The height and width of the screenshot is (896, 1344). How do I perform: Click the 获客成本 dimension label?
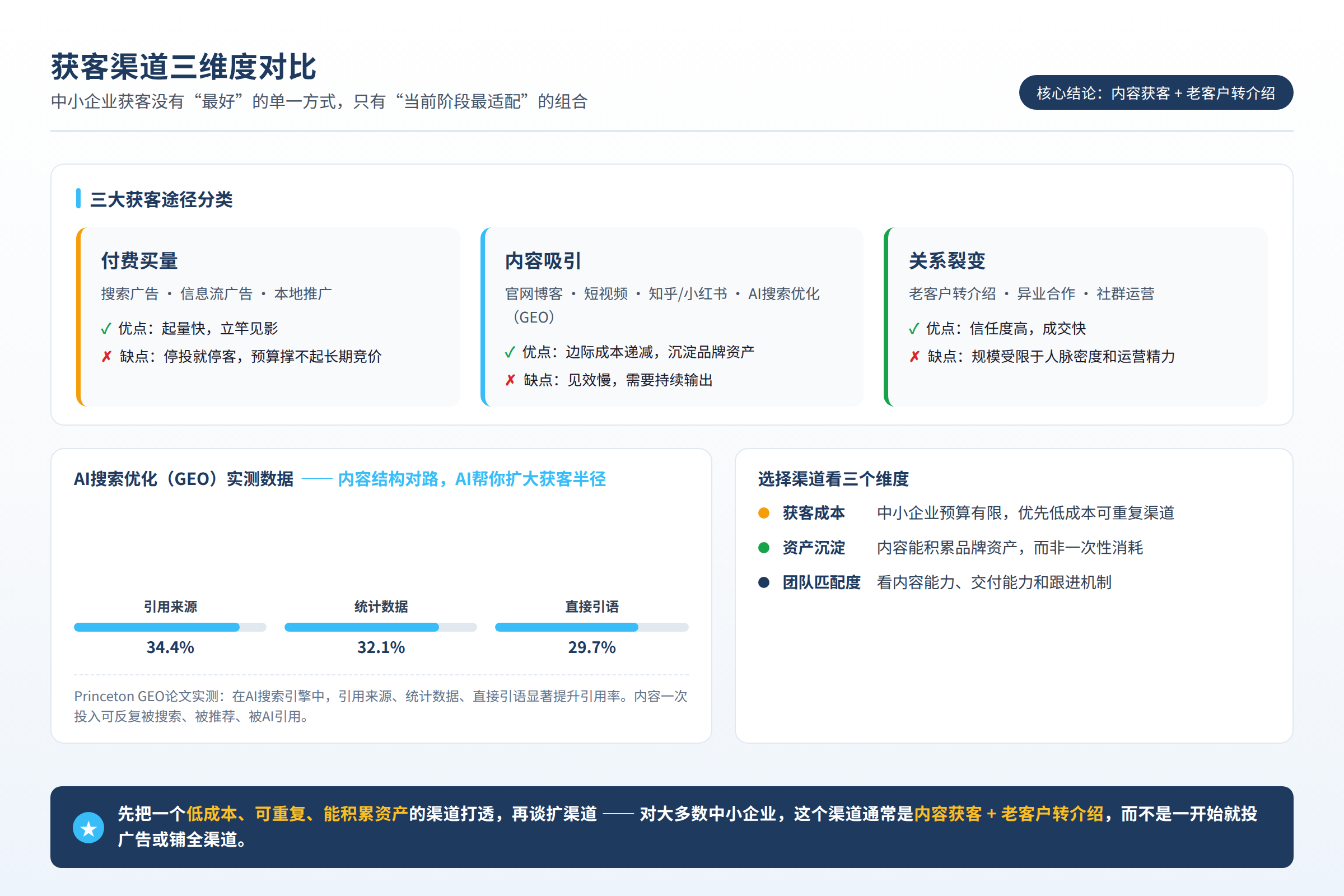click(x=814, y=512)
